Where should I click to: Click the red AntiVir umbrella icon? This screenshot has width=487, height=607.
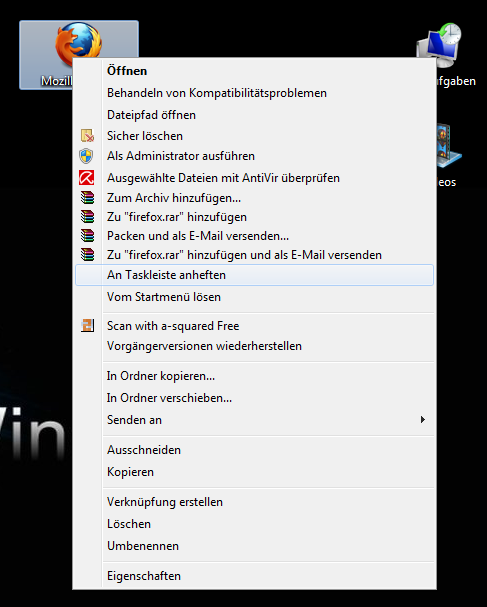coord(87,178)
